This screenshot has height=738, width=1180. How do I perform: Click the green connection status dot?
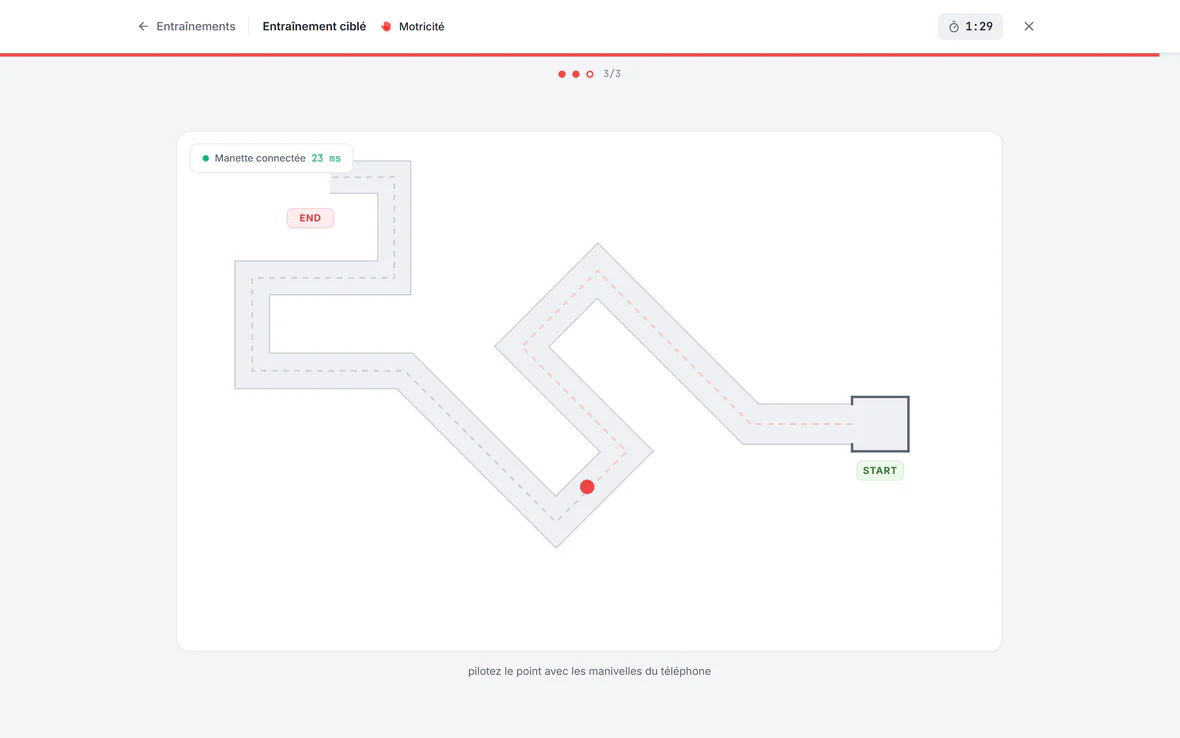click(x=205, y=159)
